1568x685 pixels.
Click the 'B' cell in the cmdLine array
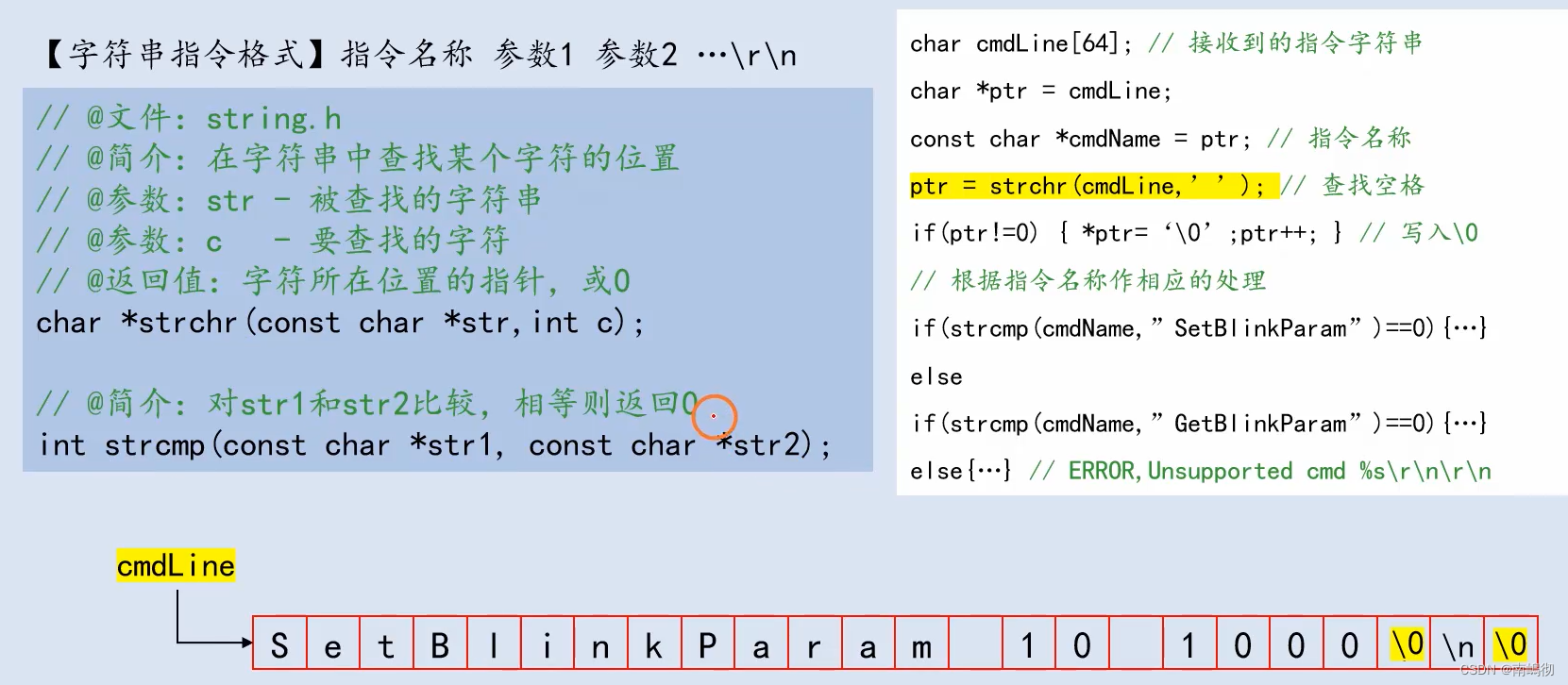pyautogui.click(x=440, y=643)
